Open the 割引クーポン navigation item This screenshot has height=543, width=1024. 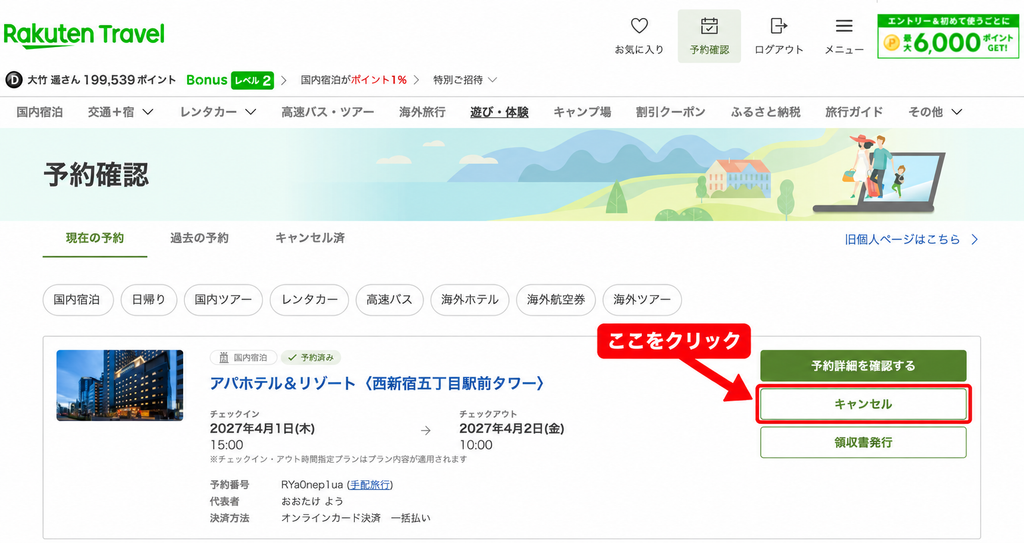(x=671, y=112)
